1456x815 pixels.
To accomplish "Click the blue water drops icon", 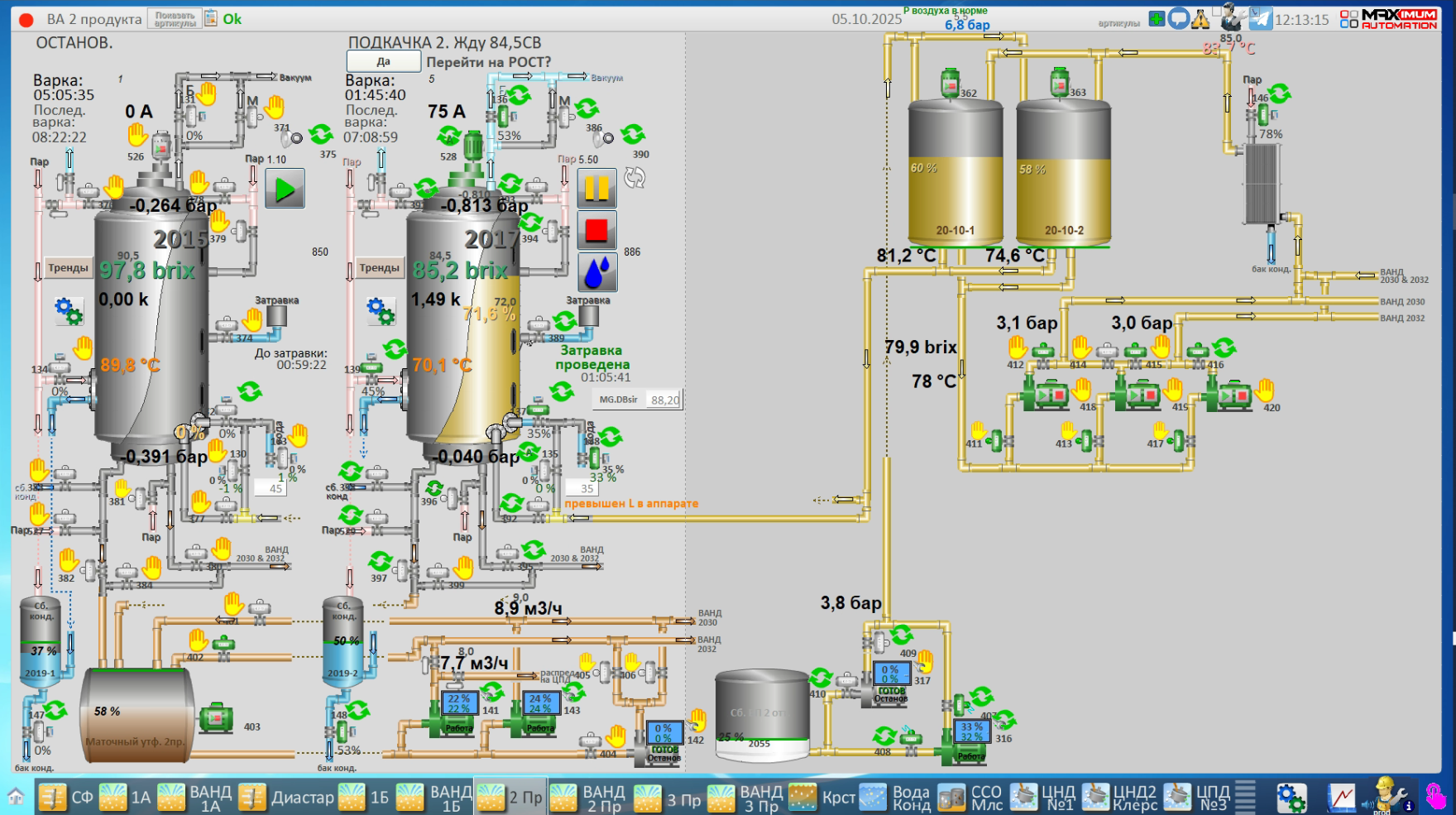I will [596, 272].
